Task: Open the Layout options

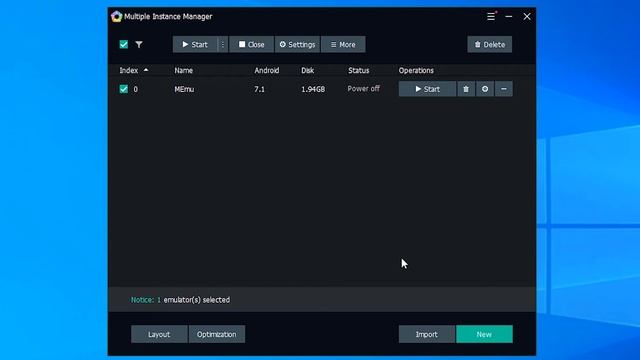Action: (159, 334)
